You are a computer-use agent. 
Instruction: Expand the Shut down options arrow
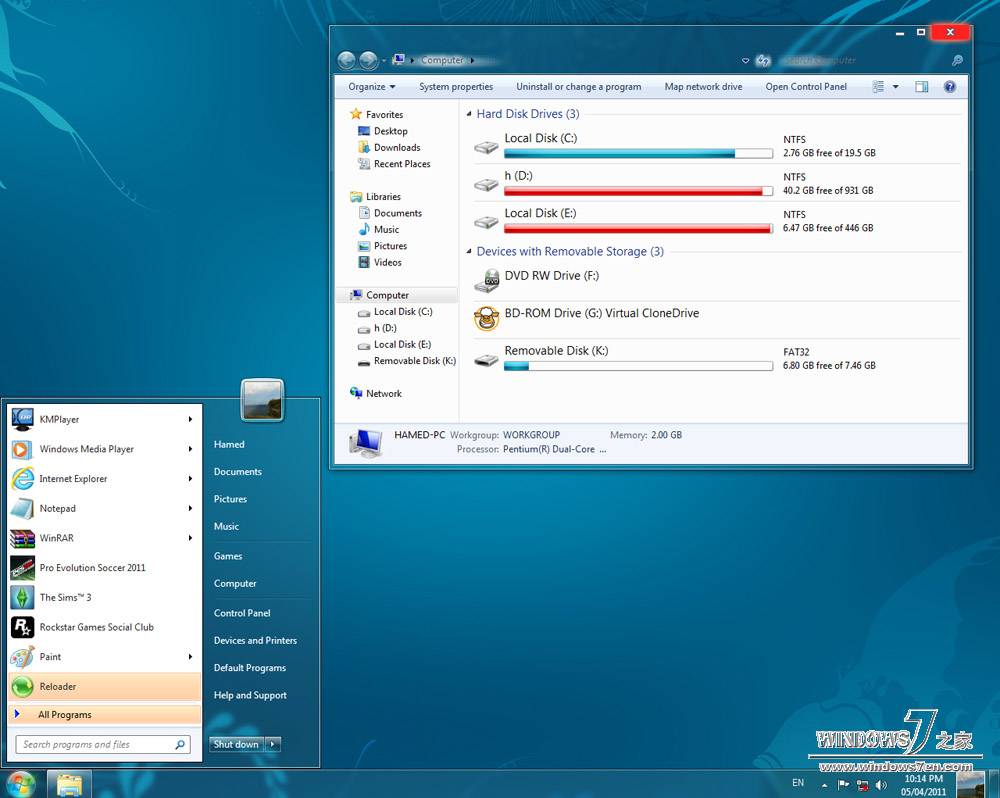(272, 744)
